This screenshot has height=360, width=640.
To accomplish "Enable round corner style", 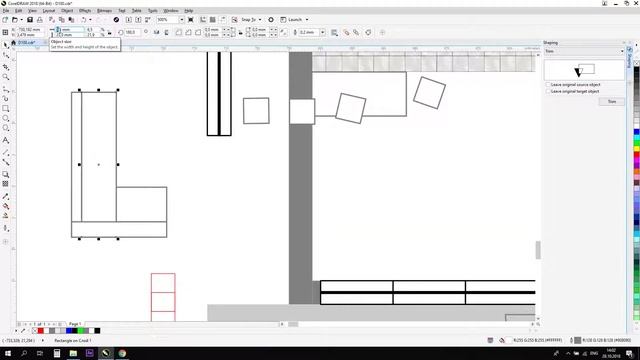I will point(178,32).
